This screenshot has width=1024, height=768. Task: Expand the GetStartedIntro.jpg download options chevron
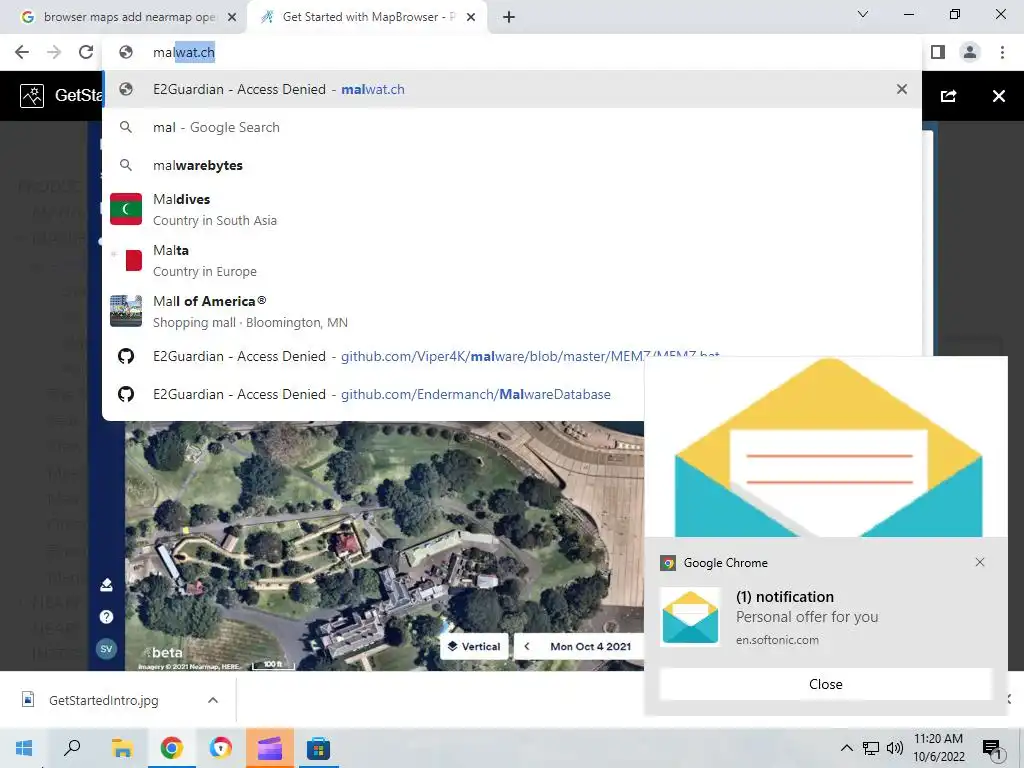click(x=213, y=700)
